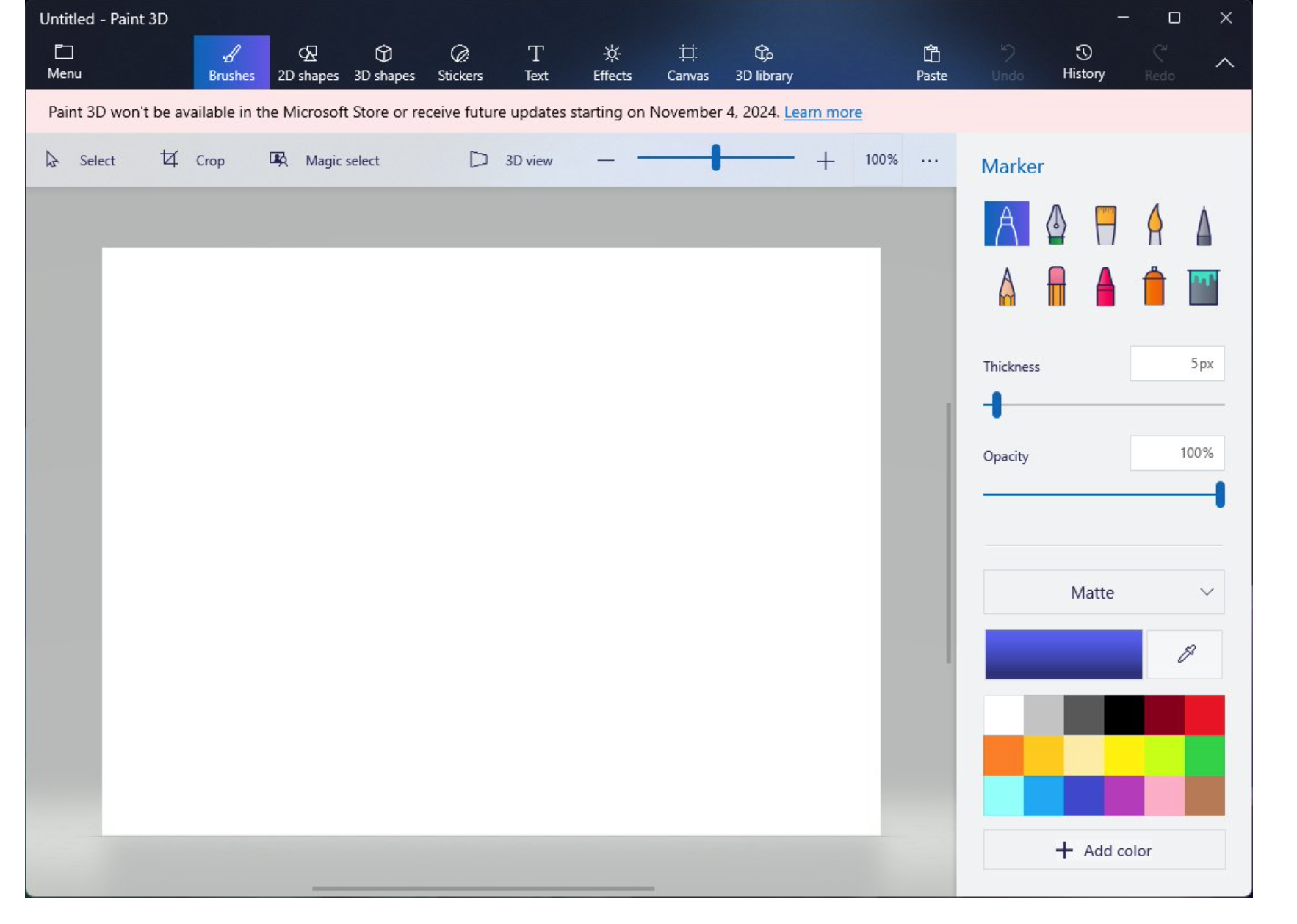Select the Watercolor brush
Image resolution: width=1297 pixels, height=924 pixels.
(1154, 224)
